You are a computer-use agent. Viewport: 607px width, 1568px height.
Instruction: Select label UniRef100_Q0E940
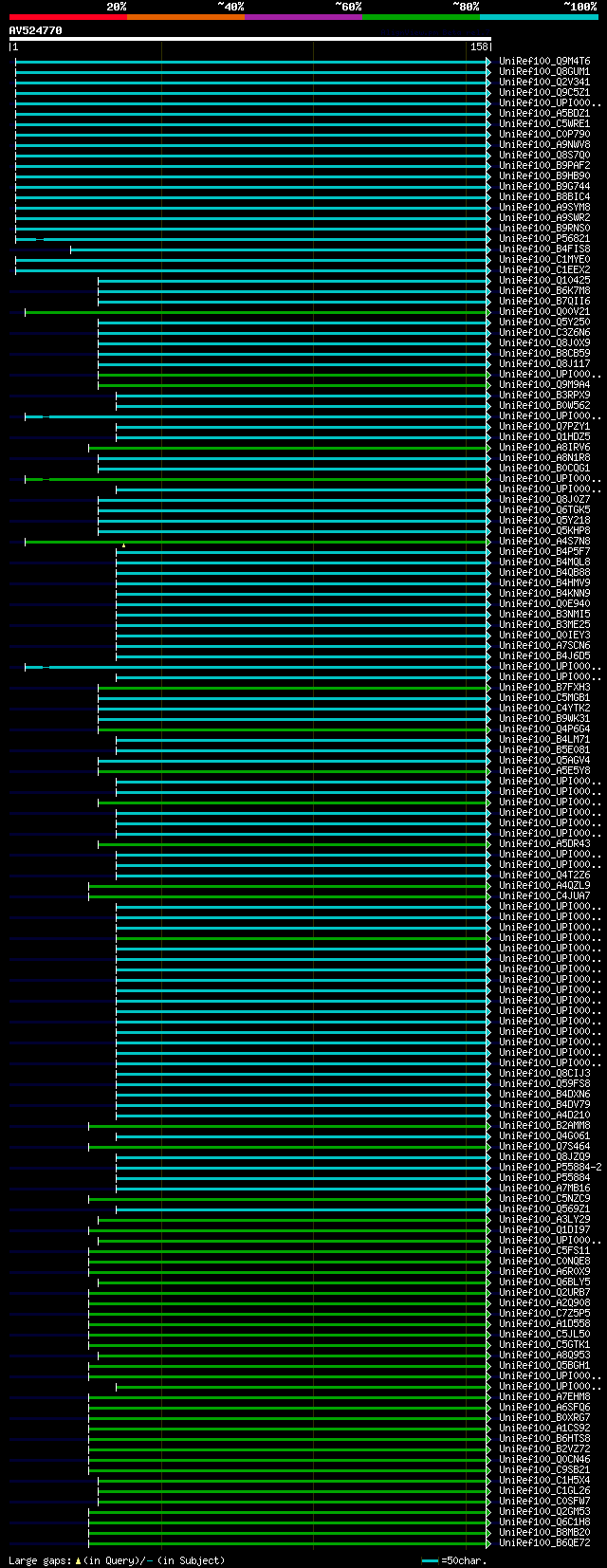tap(544, 603)
